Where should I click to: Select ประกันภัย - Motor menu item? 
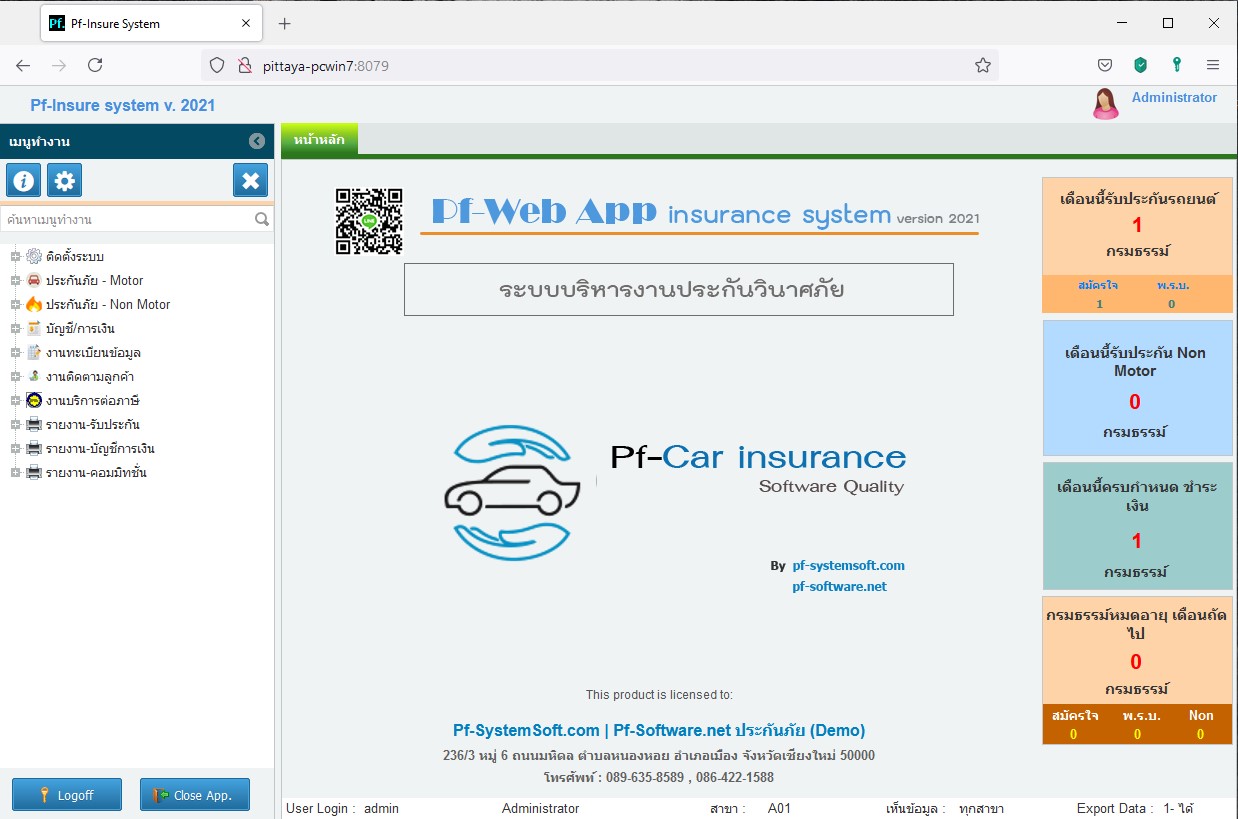pyautogui.click(x=94, y=281)
